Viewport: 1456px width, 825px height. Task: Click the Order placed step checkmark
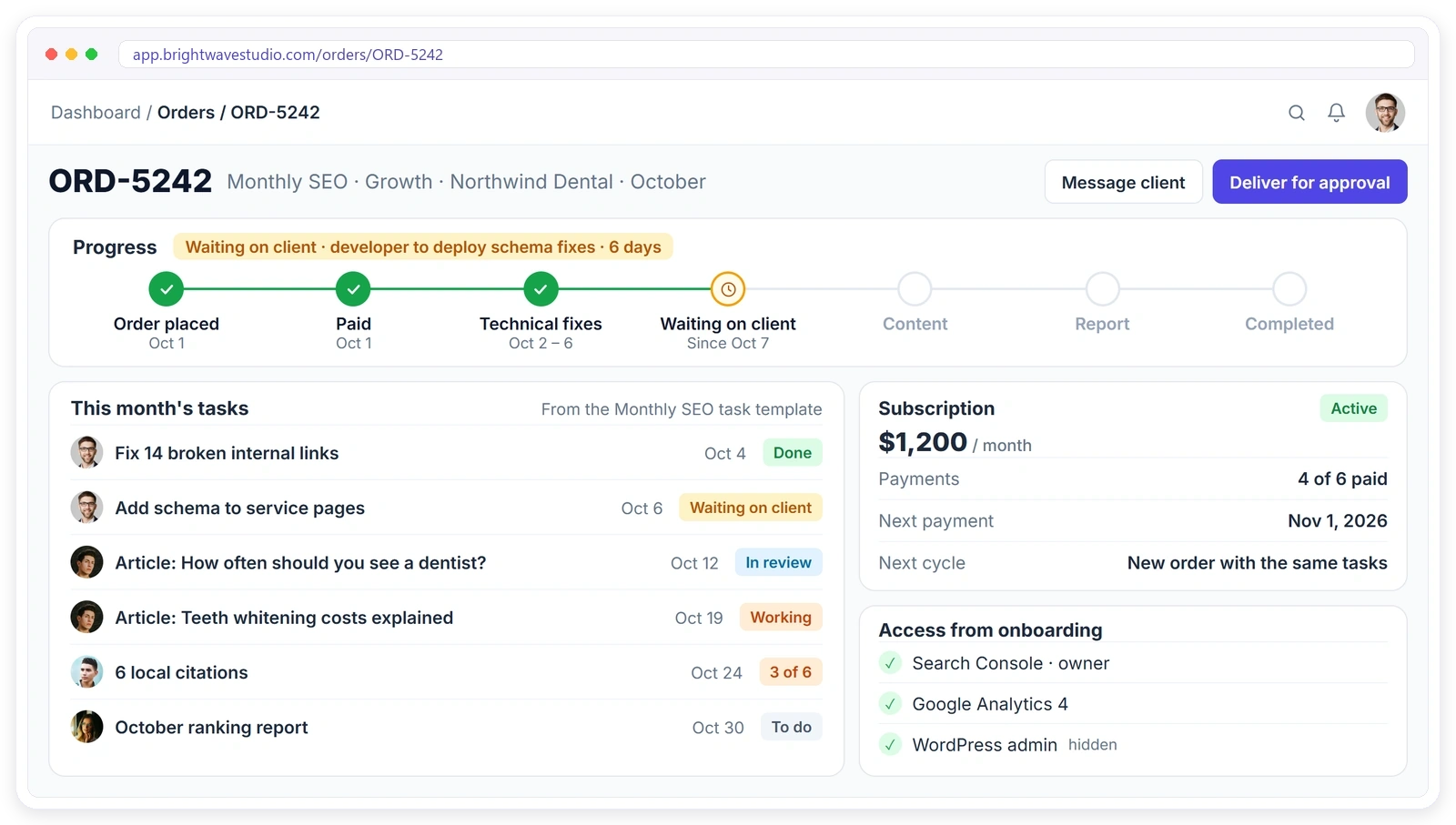(x=167, y=289)
